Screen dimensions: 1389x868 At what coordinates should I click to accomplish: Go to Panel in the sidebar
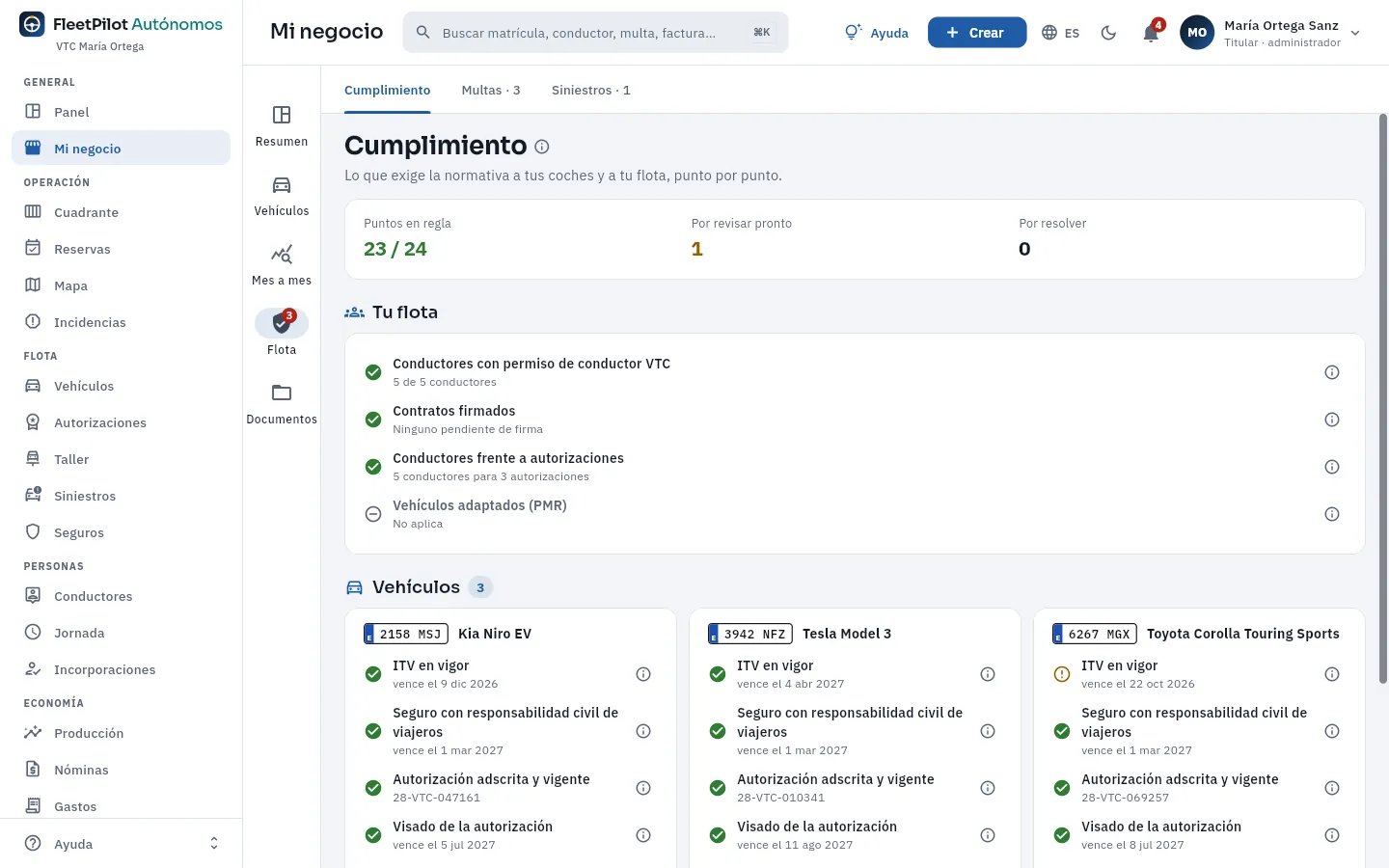(121, 112)
